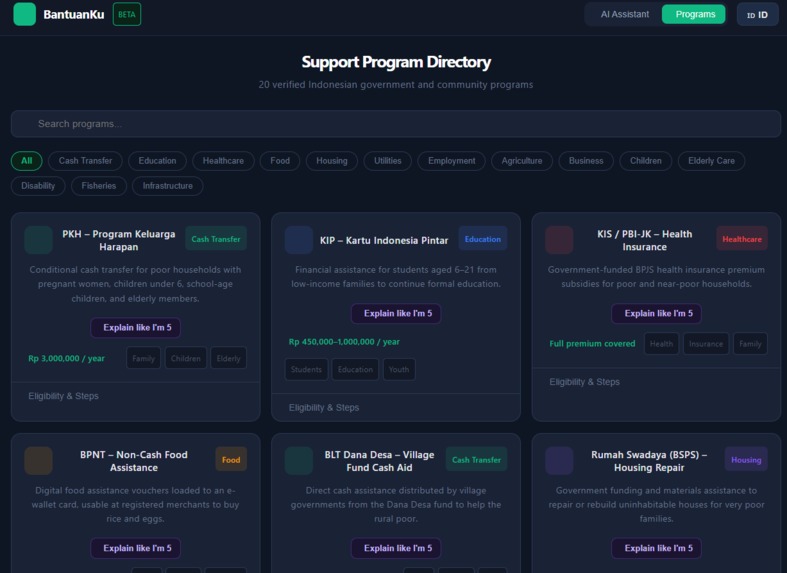Filter programs by Cash Transfer

tap(85, 161)
